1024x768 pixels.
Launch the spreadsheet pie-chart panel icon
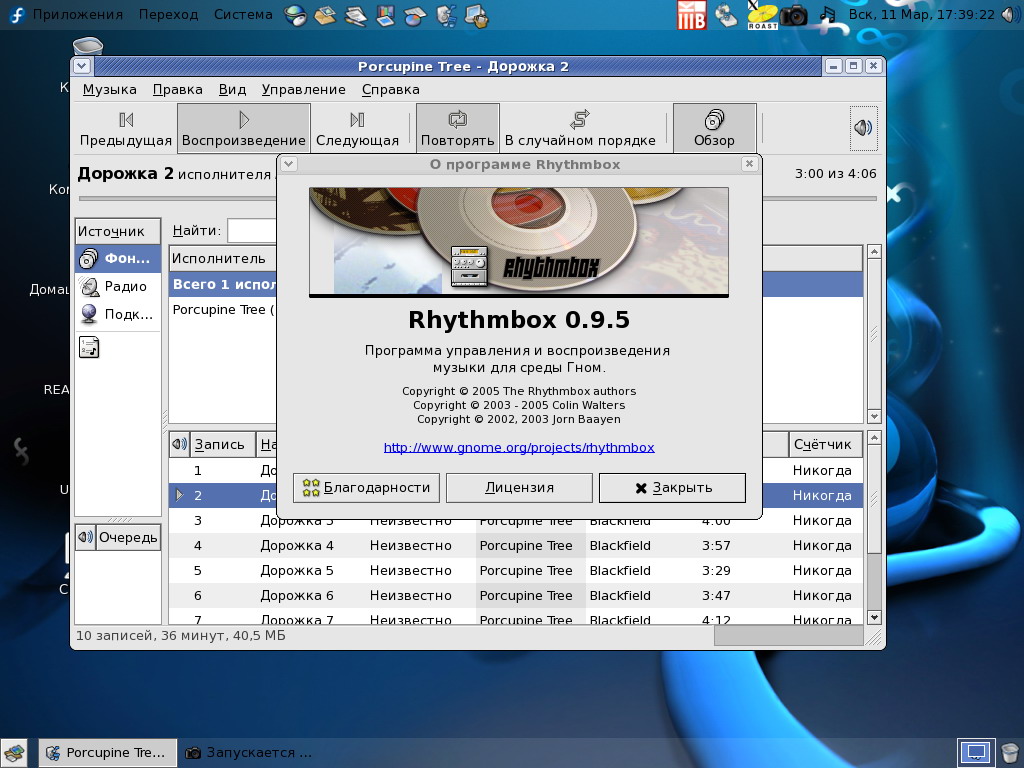point(415,15)
